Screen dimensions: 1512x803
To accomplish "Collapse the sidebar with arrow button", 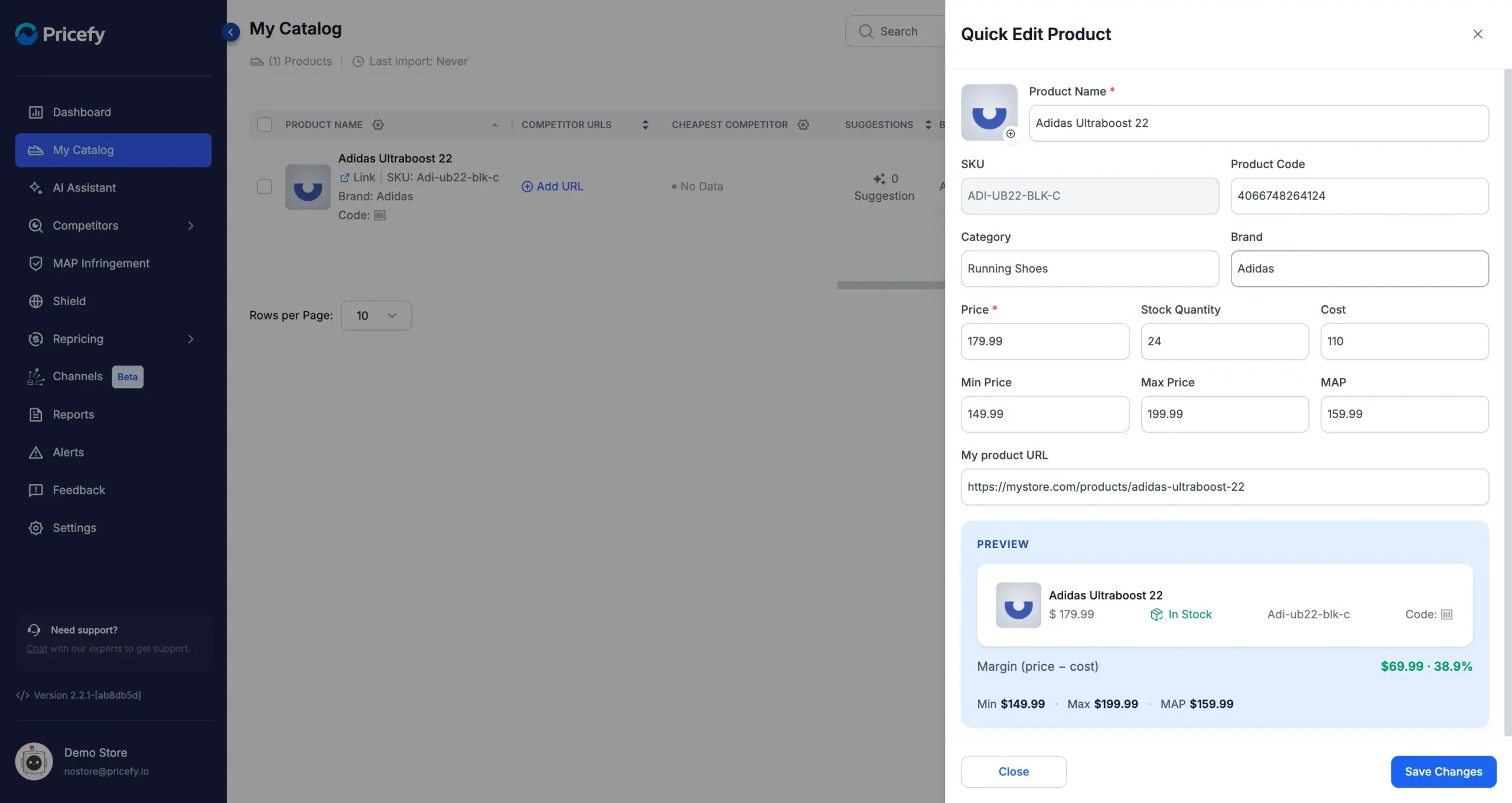I will click(x=231, y=32).
